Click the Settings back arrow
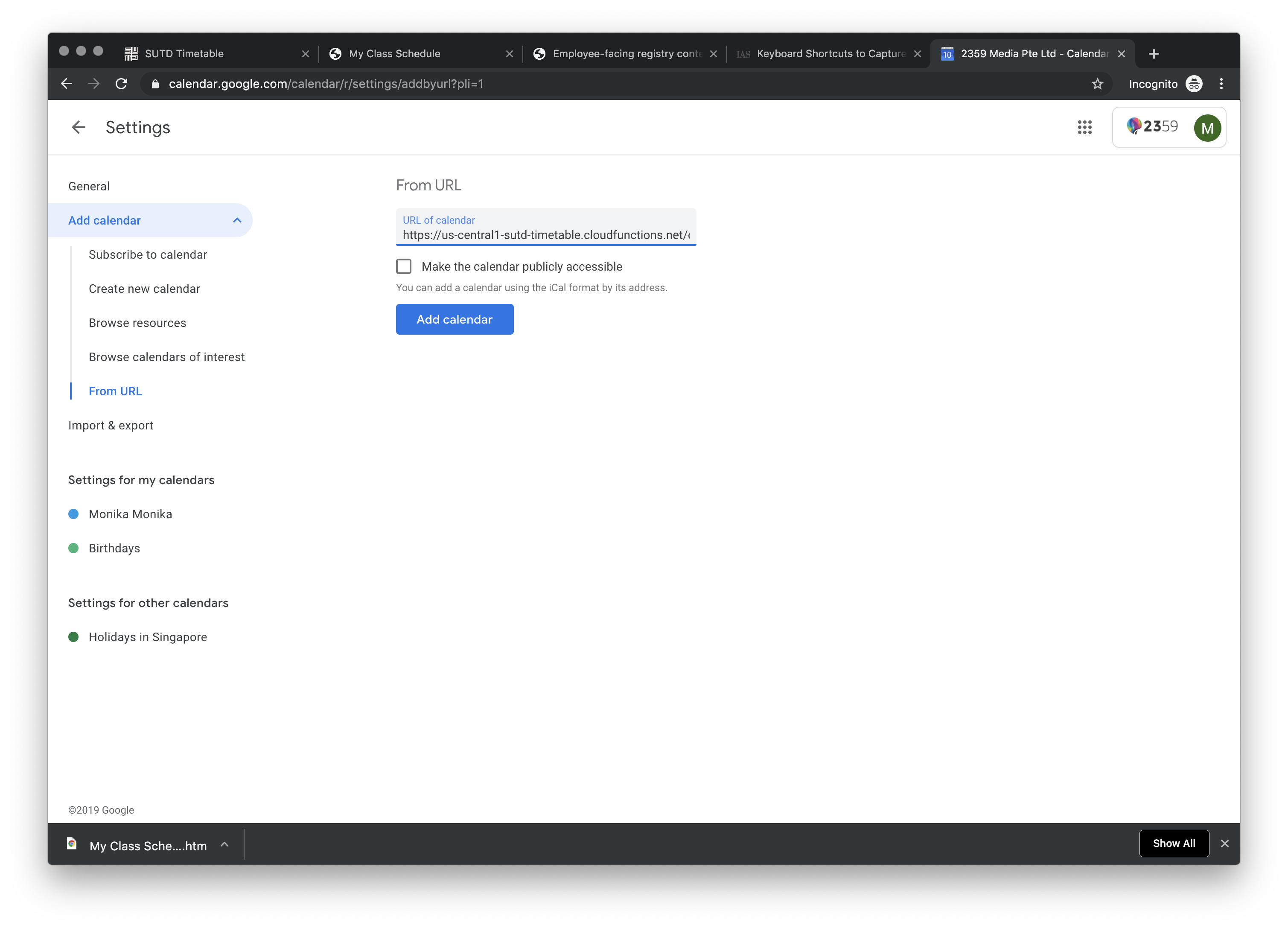 coord(79,127)
